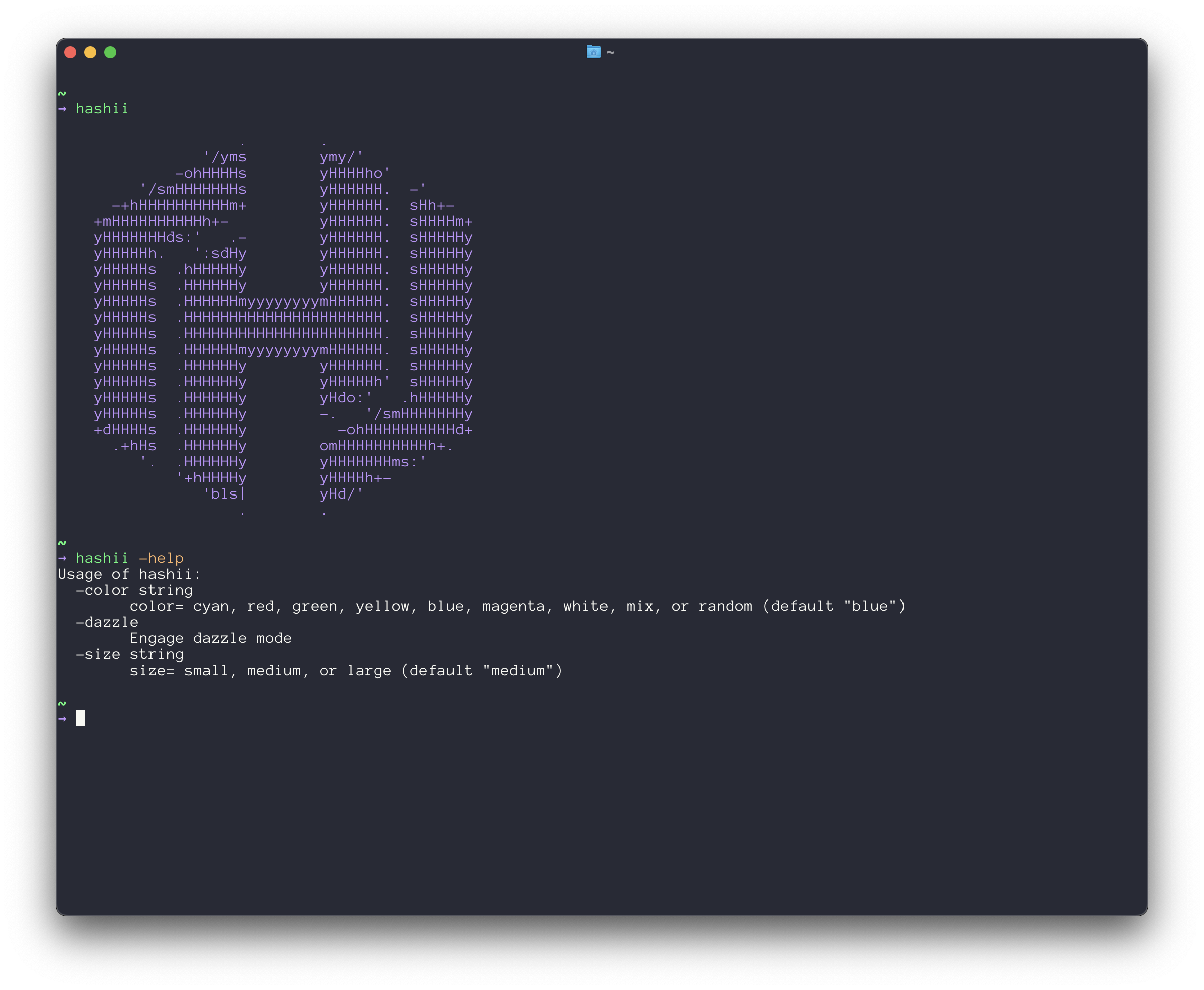Image resolution: width=1204 pixels, height=990 pixels.
Task: Click the green zoom traffic light
Action: pos(109,52)
